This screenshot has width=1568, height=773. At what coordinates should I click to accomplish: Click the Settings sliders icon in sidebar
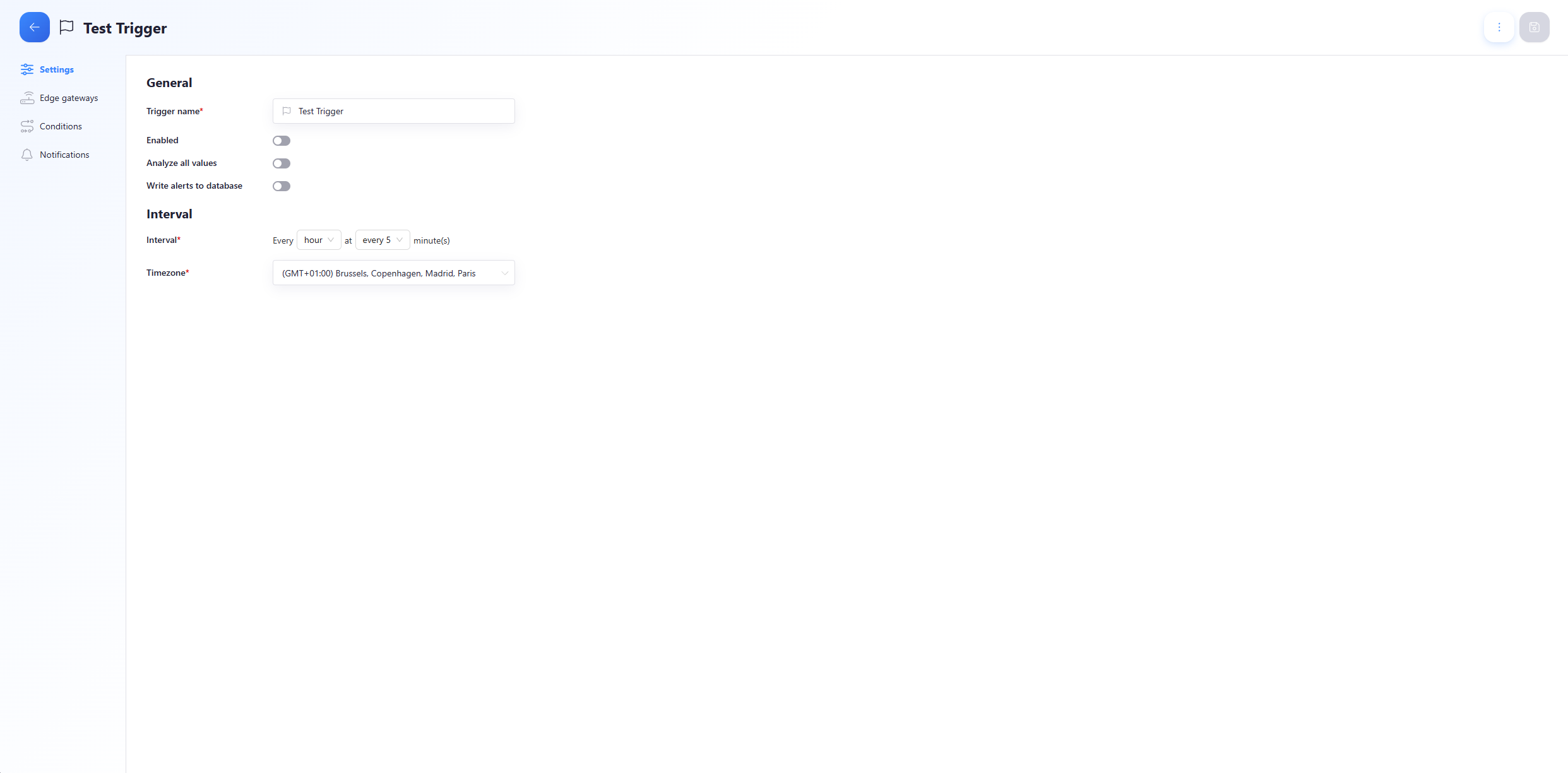tap(27, 69)
